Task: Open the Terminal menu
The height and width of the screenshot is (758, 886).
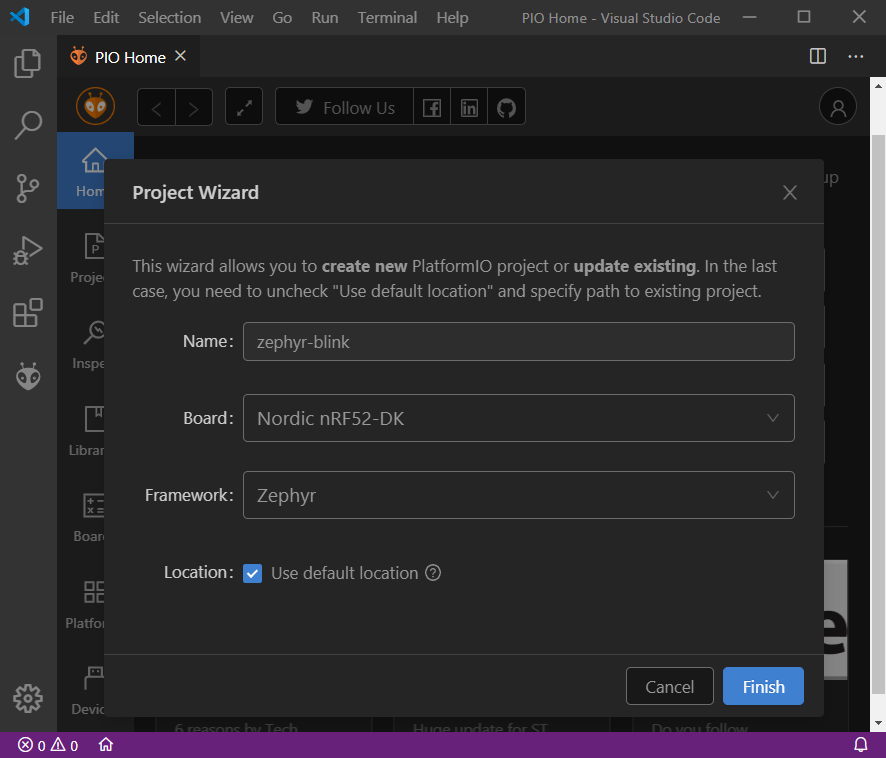Action: (388, 18)
